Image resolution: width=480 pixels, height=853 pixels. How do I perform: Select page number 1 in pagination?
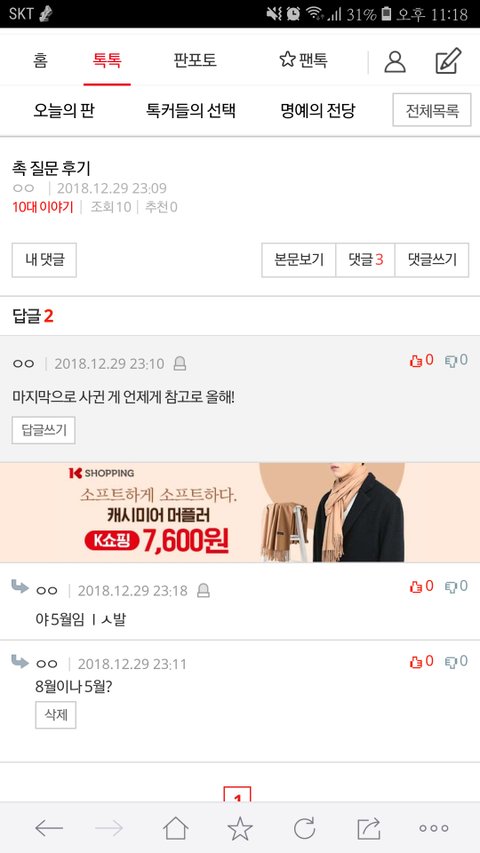(x=237, y=795)
